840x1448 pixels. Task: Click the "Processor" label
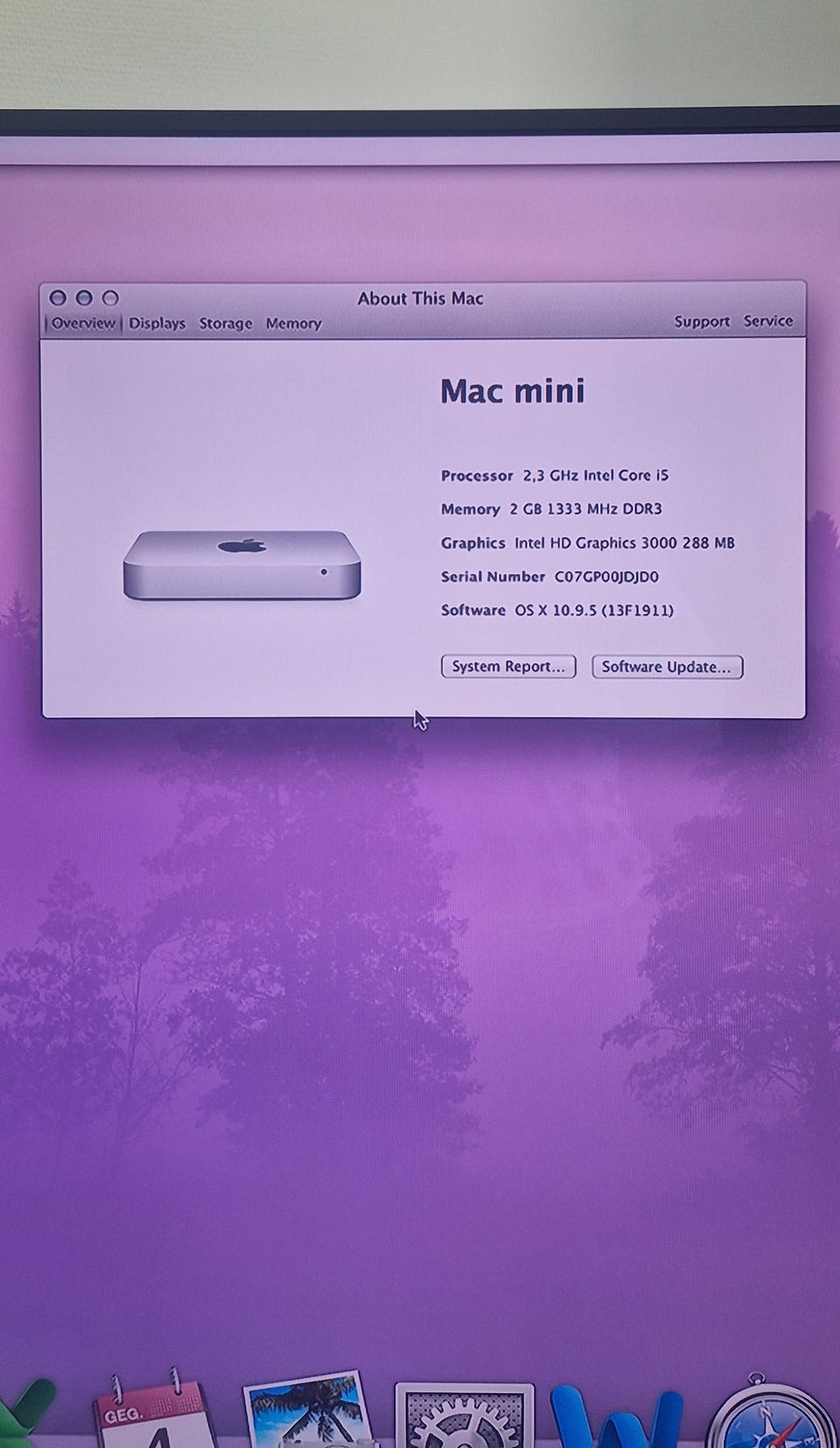tap(477, 475)
